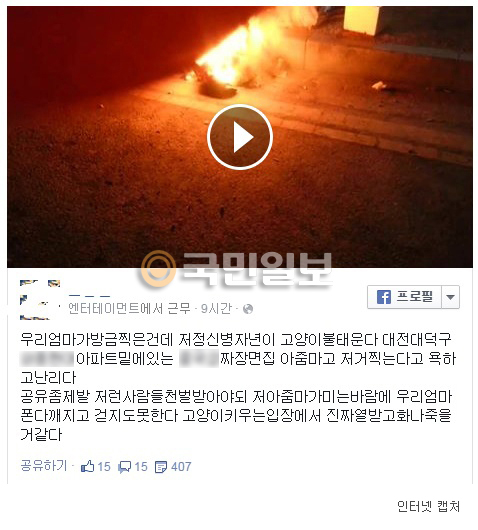The image size is (478, 530).
Task: Click the 9시간 post timestamp
Action: (x=216, y=309)
